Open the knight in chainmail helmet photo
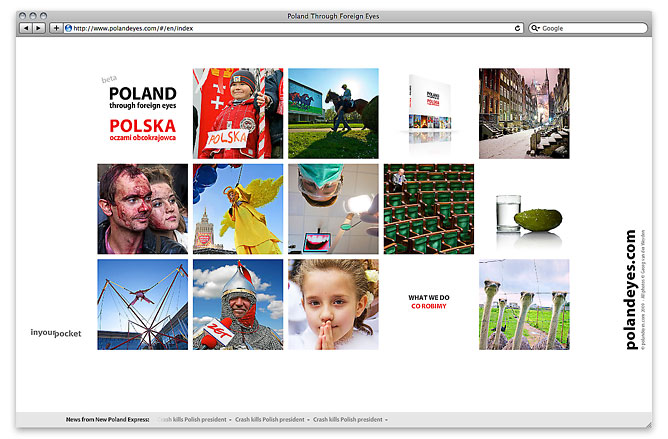 click(237, 304)
